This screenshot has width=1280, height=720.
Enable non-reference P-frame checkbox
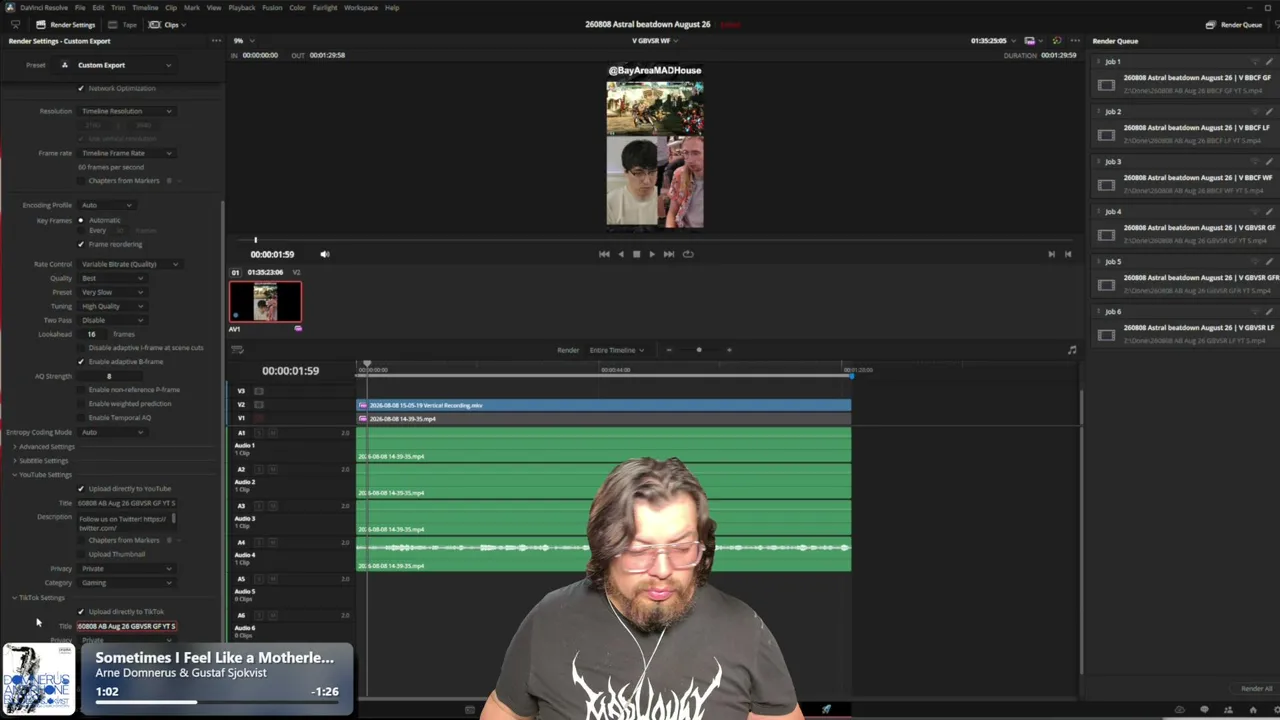pos(81,390)
